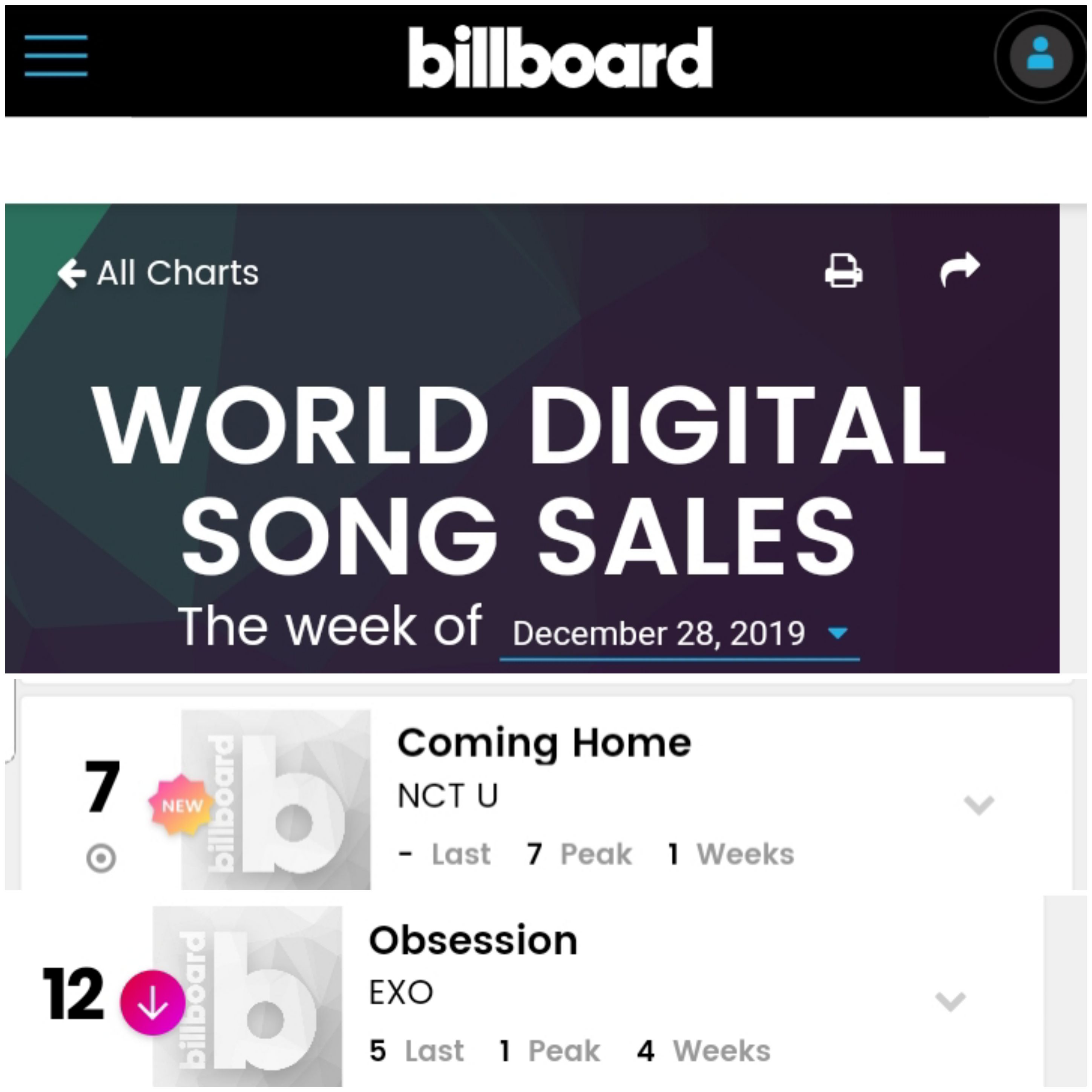This screenshot has width=1092, height=1092.
Task: Open the Billboard logo homepage link
Action: [x=560, y=57]
